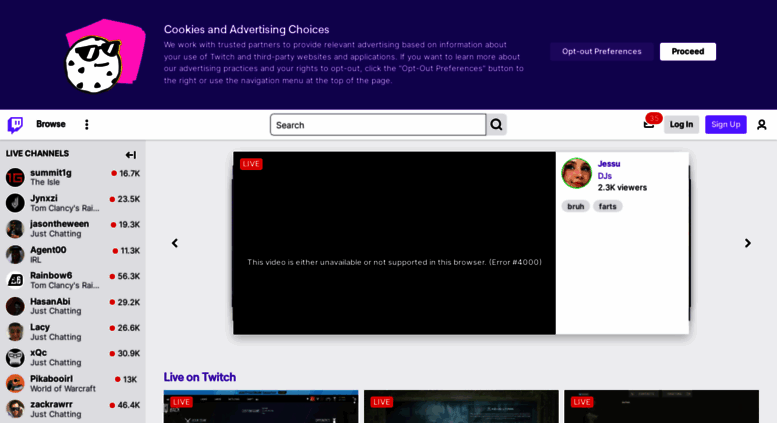Click the Twitch logo home icon
Screen dimensions: 777x423
coord(15,125)
